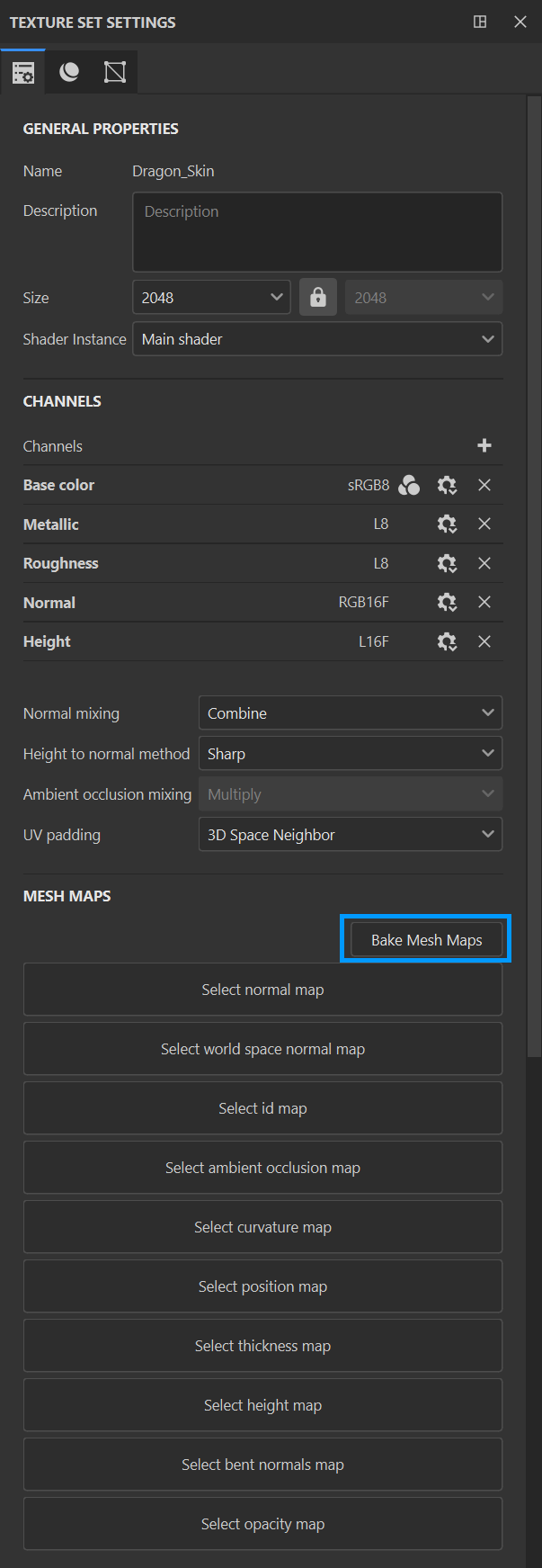Remove the Height channel
The width and height of the screenshot is (542, 1568).
click(x=484, y=641)
